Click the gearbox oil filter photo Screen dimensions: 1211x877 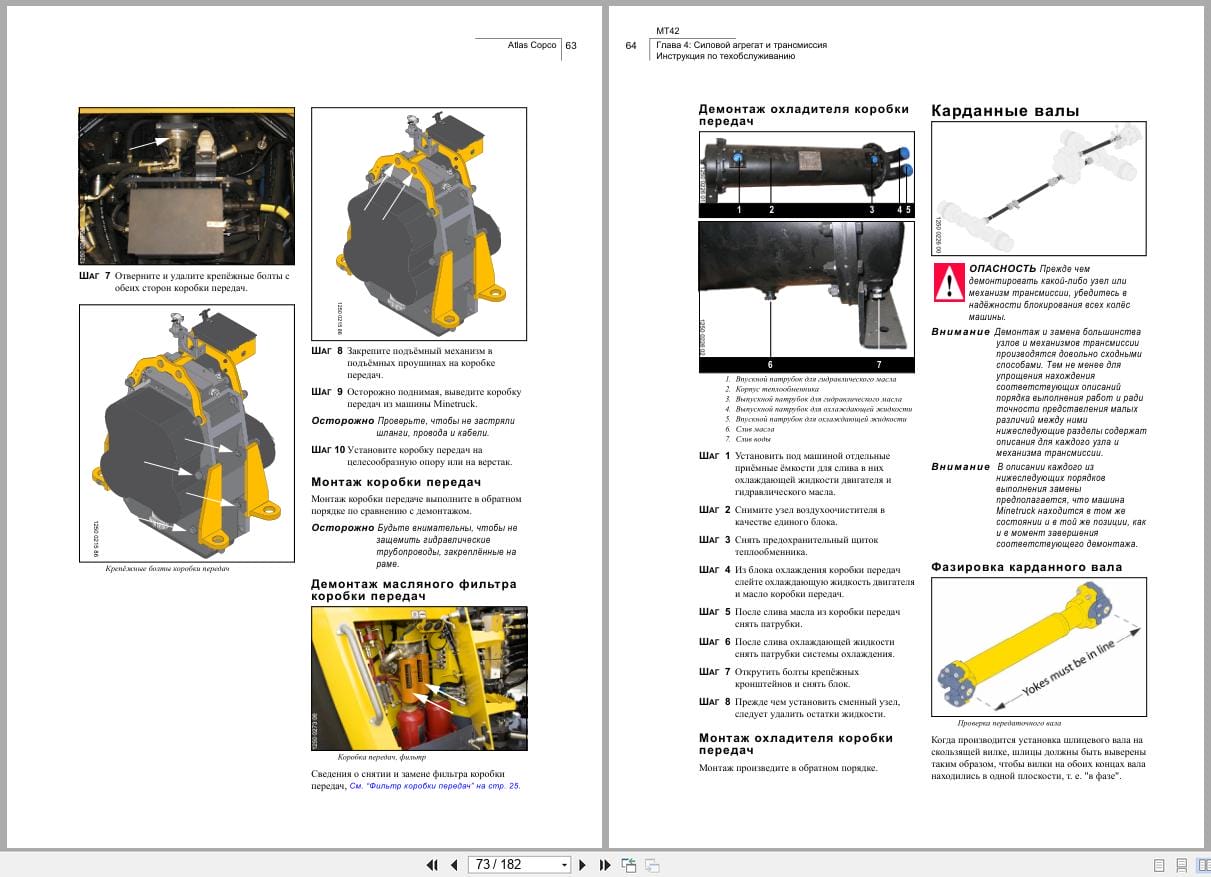(419, 678)
